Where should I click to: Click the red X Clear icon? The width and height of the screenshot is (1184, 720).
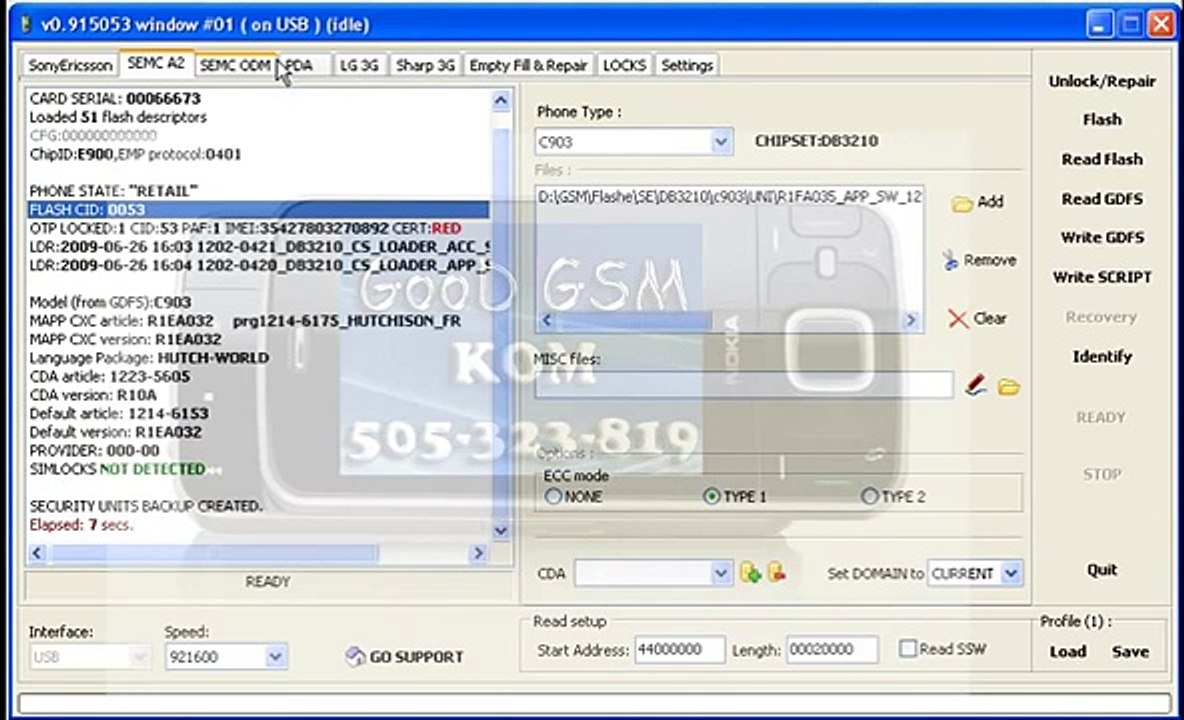pyautogui.click(x=958, y=318)
